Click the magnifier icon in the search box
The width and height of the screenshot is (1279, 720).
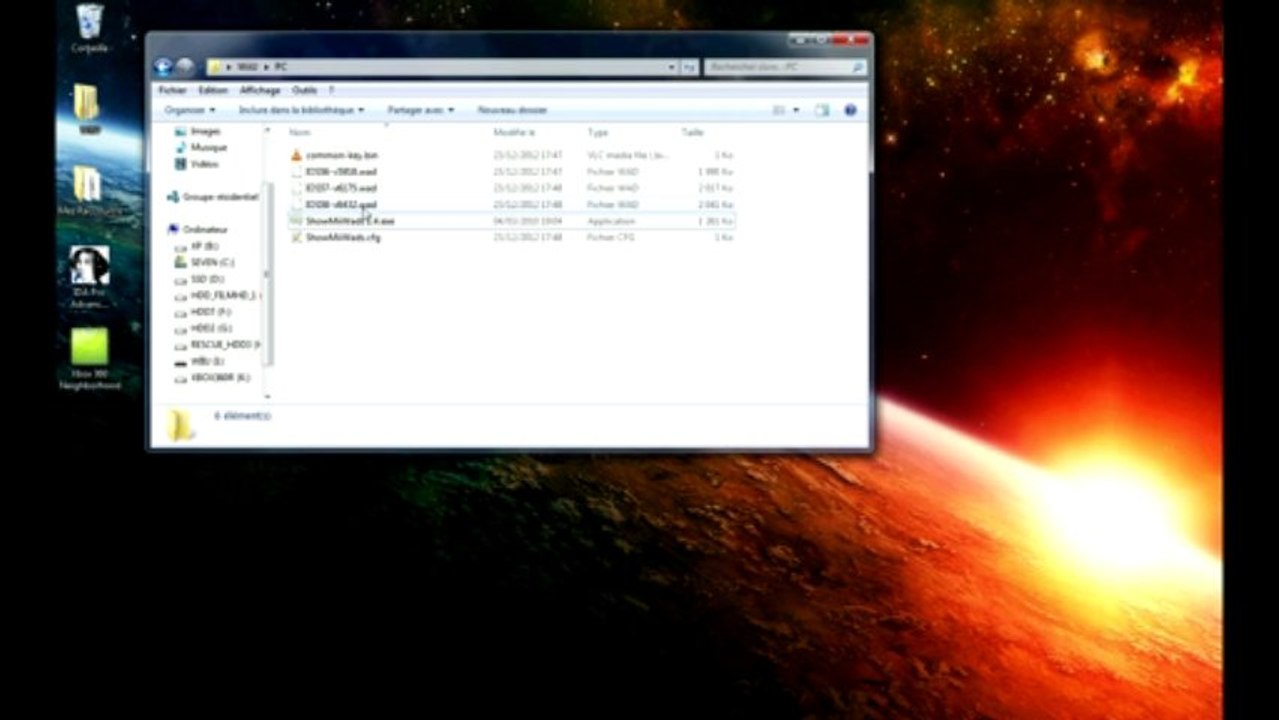(857, 67)
